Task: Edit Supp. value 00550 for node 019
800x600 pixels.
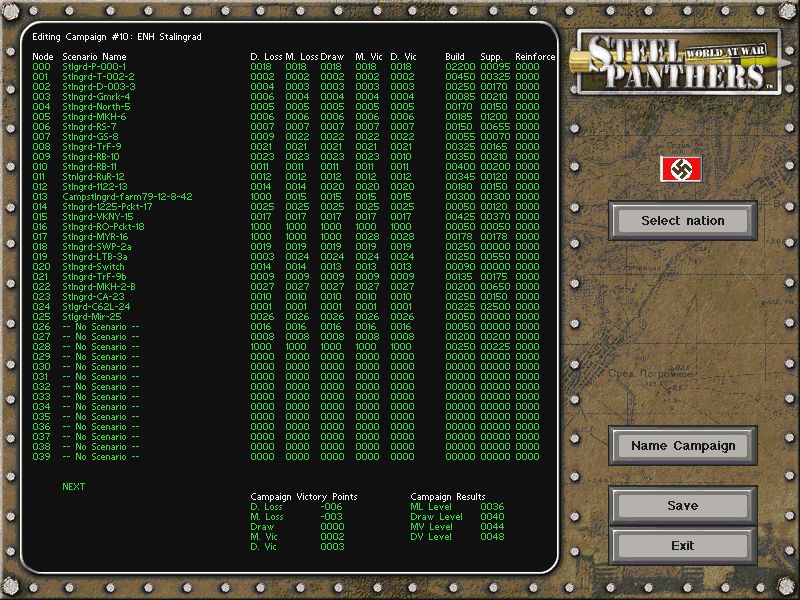Action: pos(495,257)
